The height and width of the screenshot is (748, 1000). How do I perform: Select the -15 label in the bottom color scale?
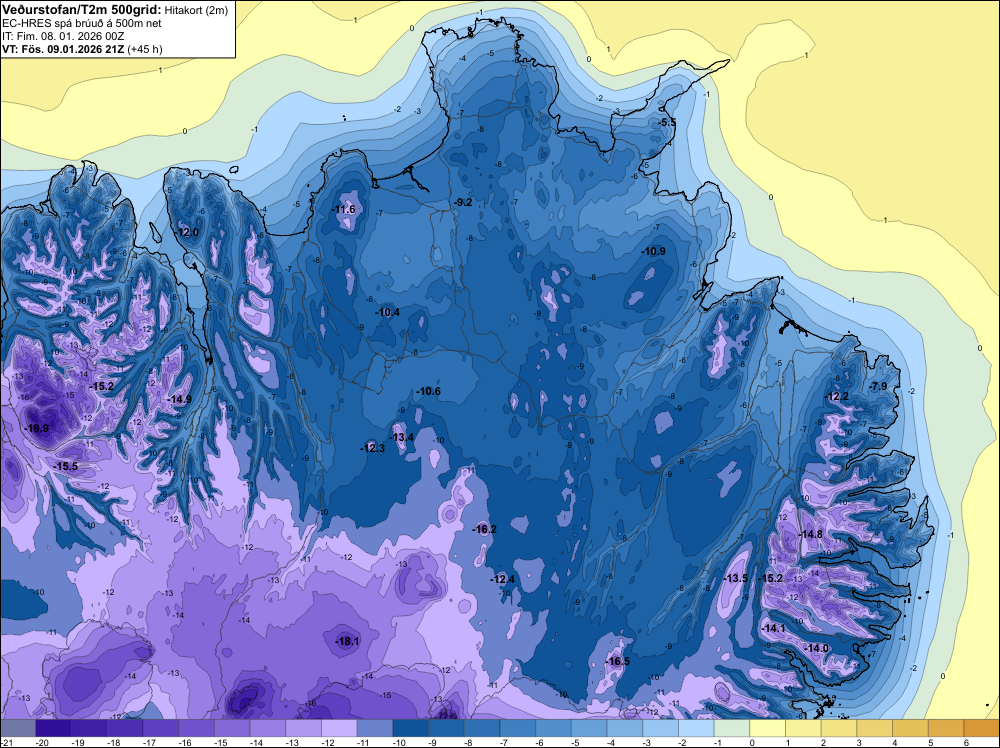click(221, 743)
